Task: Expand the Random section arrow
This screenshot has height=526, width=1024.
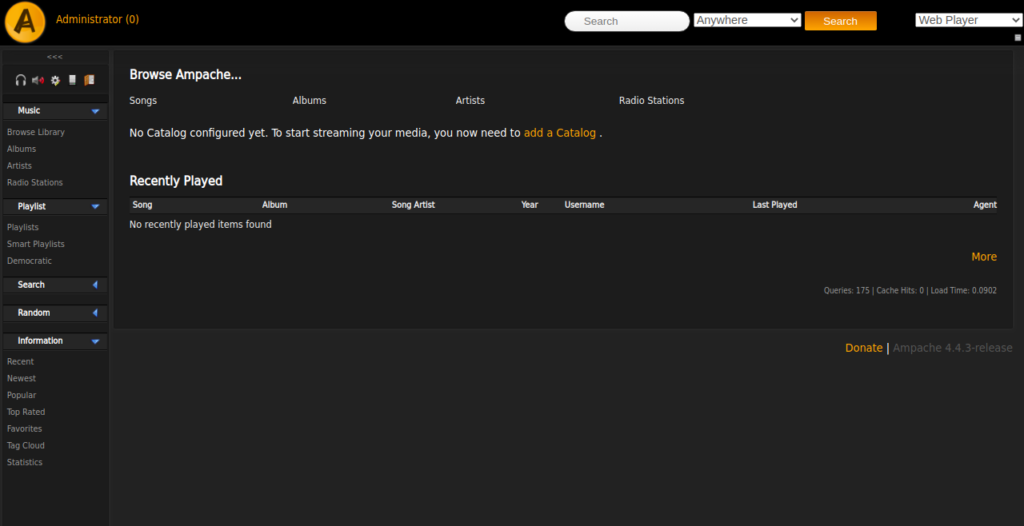Action: [95, 313]
